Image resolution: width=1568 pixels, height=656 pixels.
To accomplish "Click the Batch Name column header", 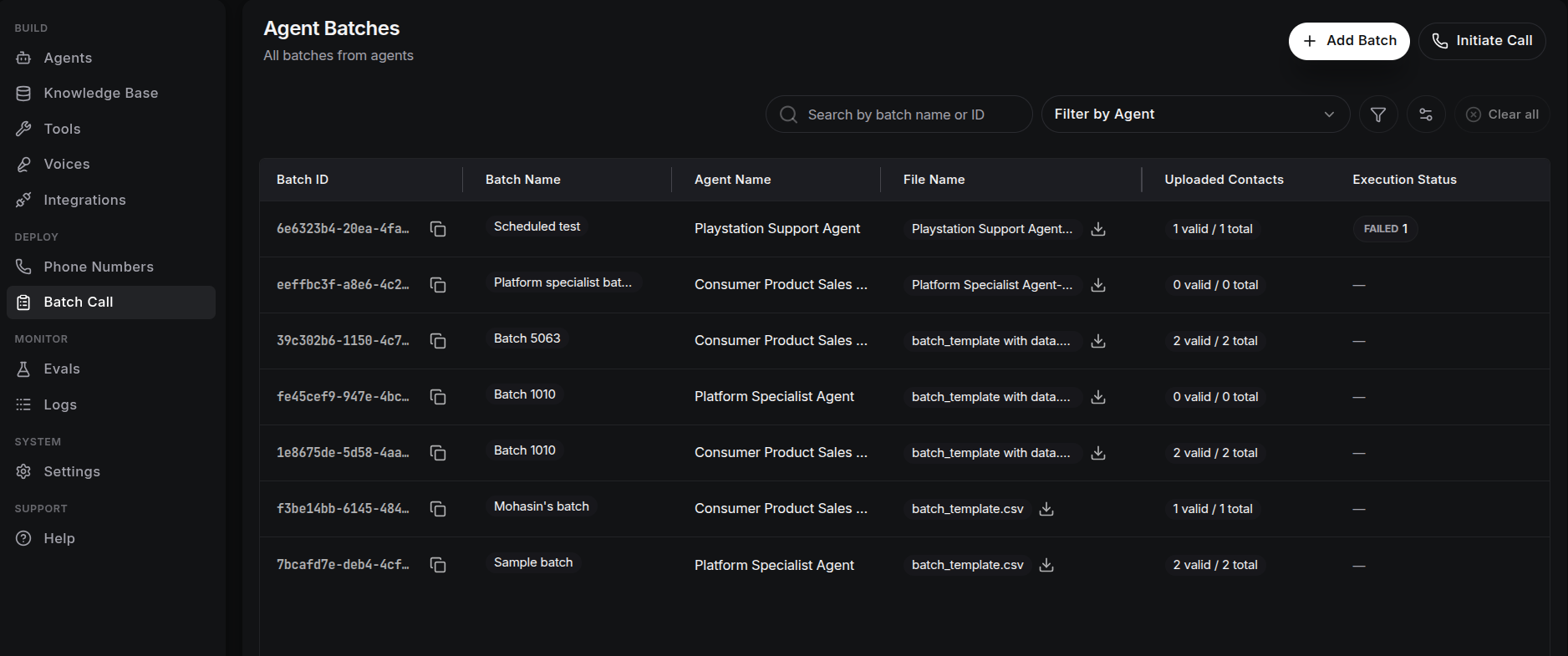I will click(x=522, y=180).
